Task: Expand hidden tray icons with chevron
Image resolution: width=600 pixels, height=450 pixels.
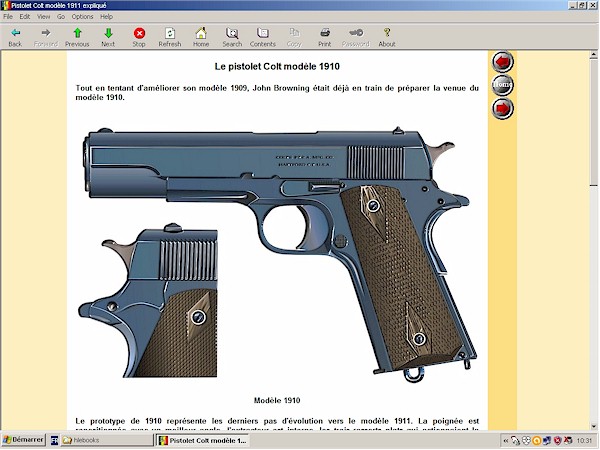Action: (x=506, y=441)
